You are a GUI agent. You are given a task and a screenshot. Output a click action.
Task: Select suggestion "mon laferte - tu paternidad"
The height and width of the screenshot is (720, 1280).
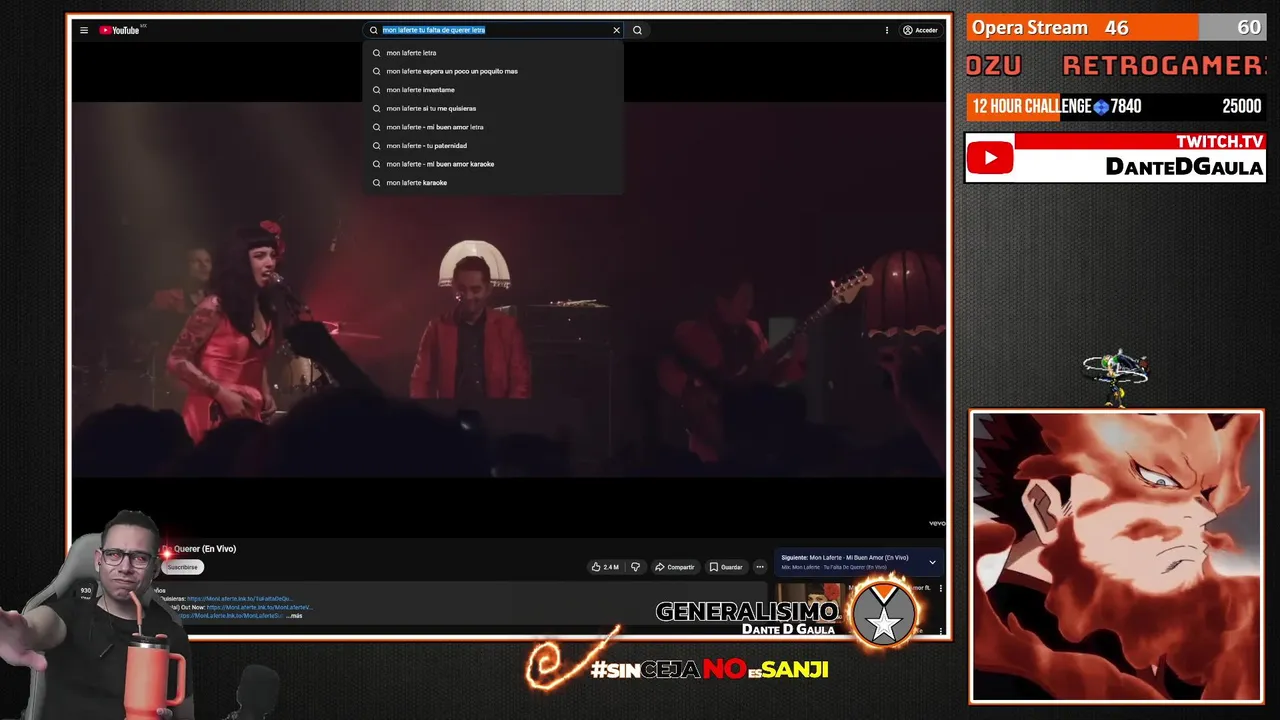pos(493,146)
